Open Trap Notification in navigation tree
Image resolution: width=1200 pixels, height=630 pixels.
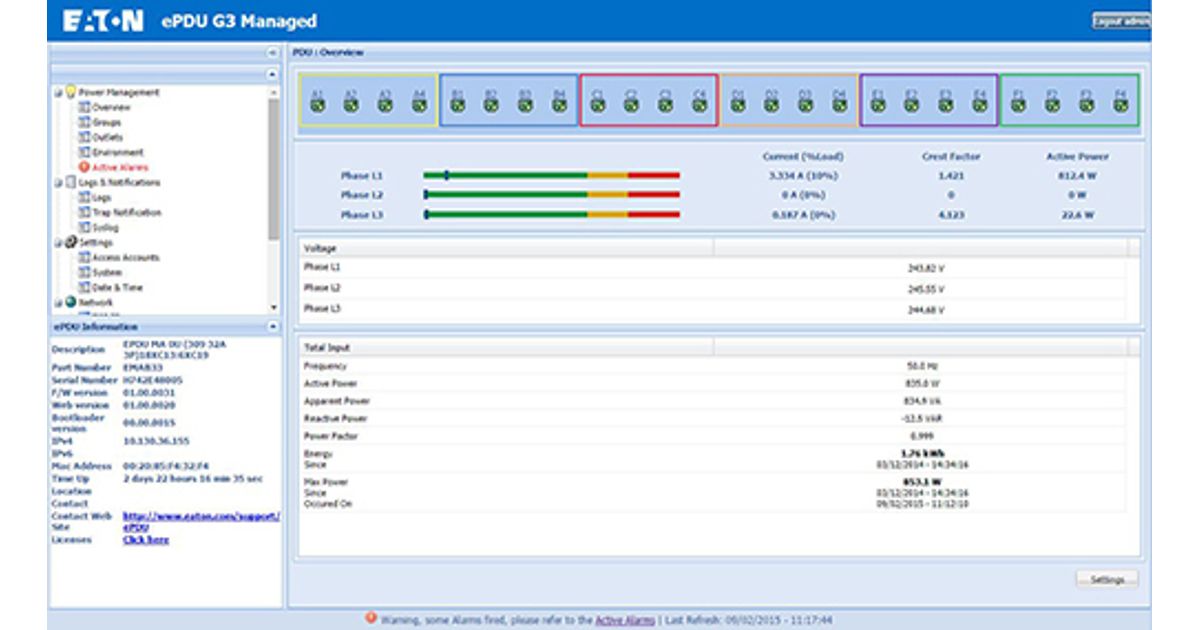click(x=126, y=213)
